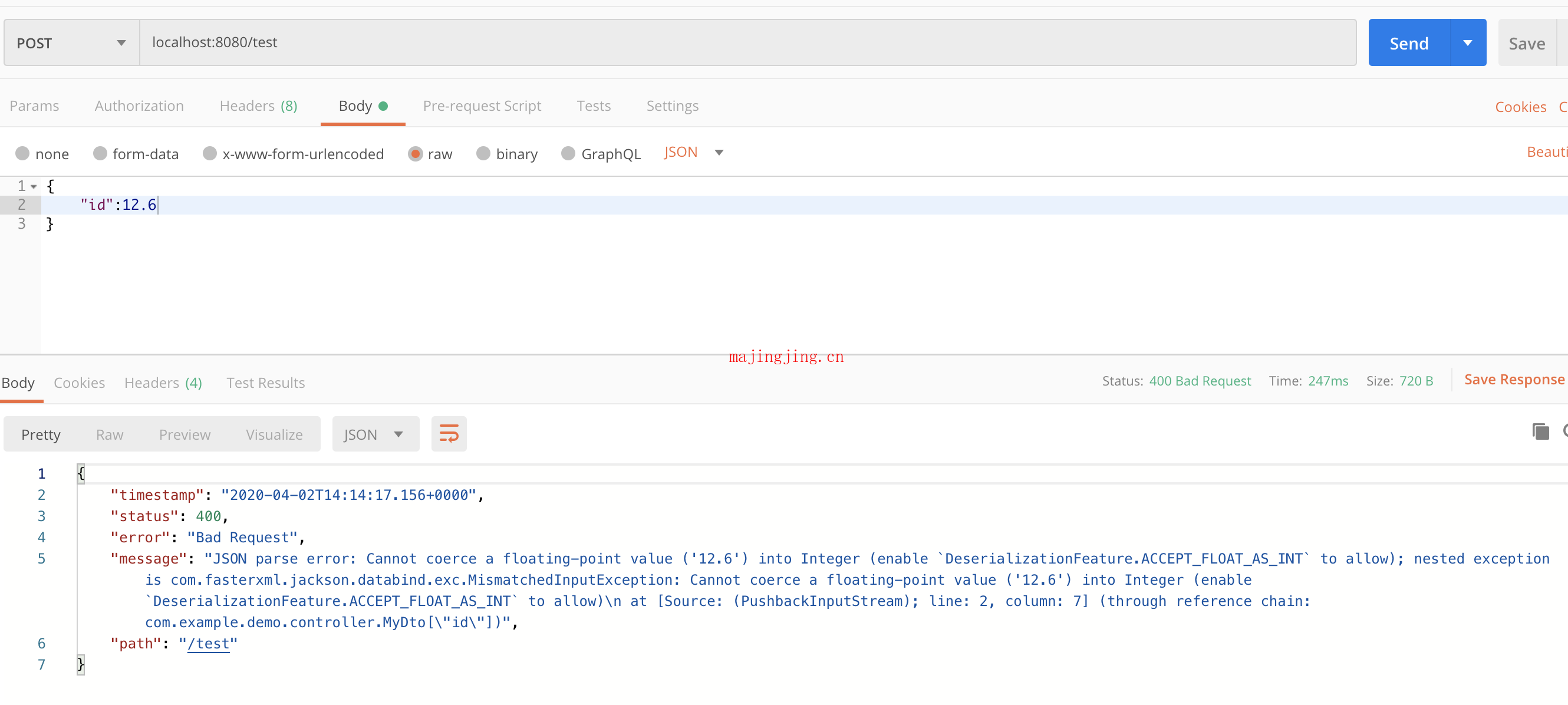This screenshot has height=705, width=1568.
Task: Switch response view to Preview
Action: [x=185, y=434]
